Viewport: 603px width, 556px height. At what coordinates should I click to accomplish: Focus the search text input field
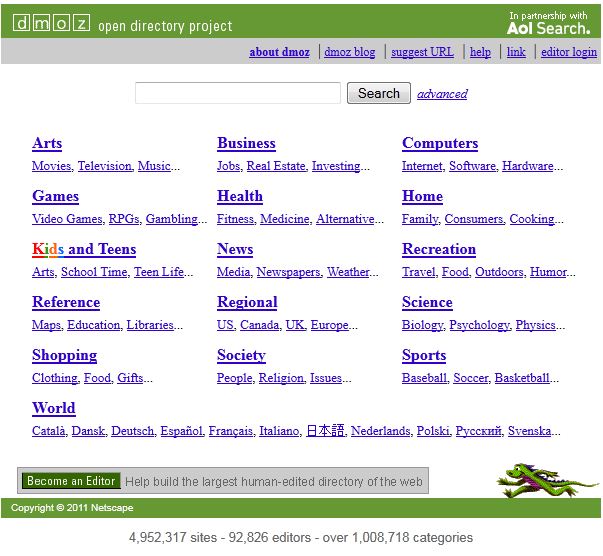(238, 93)
